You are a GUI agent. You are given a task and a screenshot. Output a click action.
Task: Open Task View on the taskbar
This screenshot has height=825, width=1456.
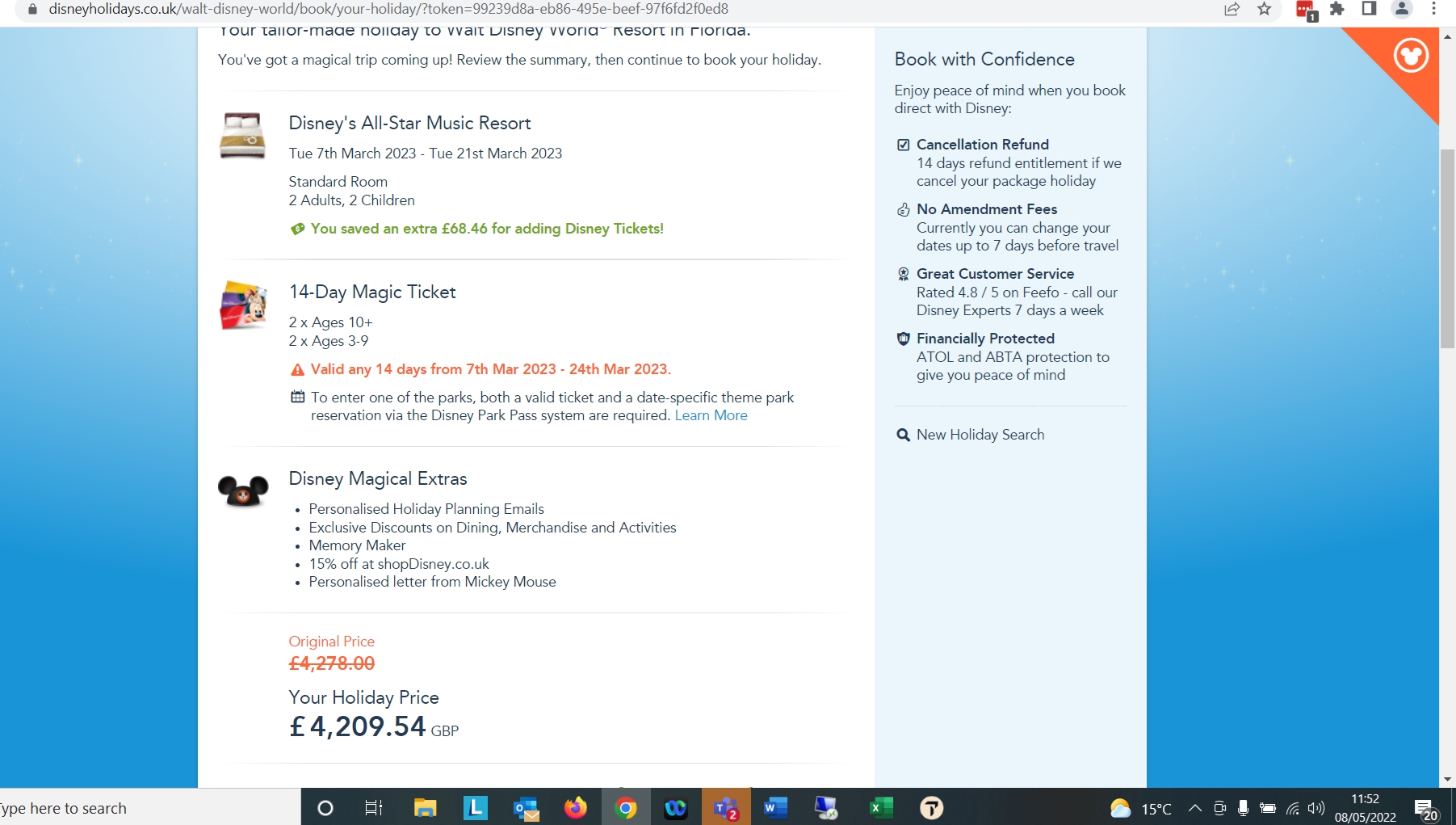click(374, 808)
